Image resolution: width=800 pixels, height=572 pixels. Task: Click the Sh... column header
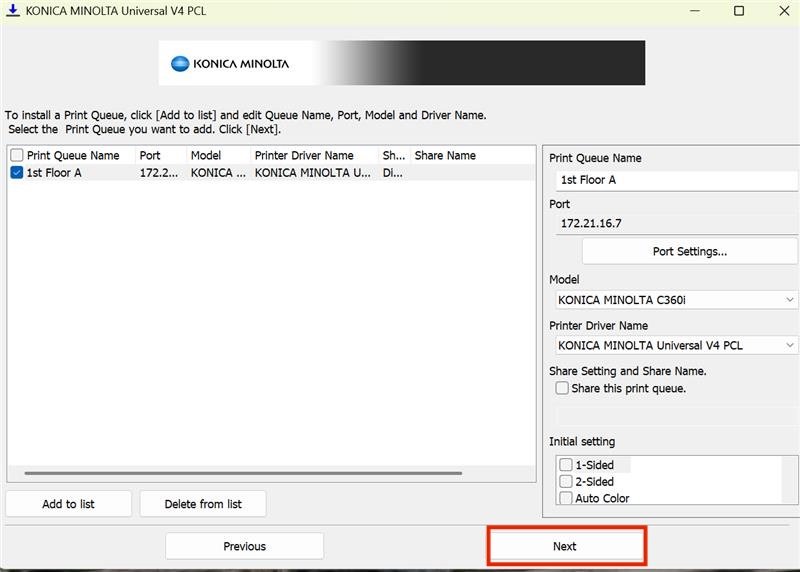click(x=394, y=155)
